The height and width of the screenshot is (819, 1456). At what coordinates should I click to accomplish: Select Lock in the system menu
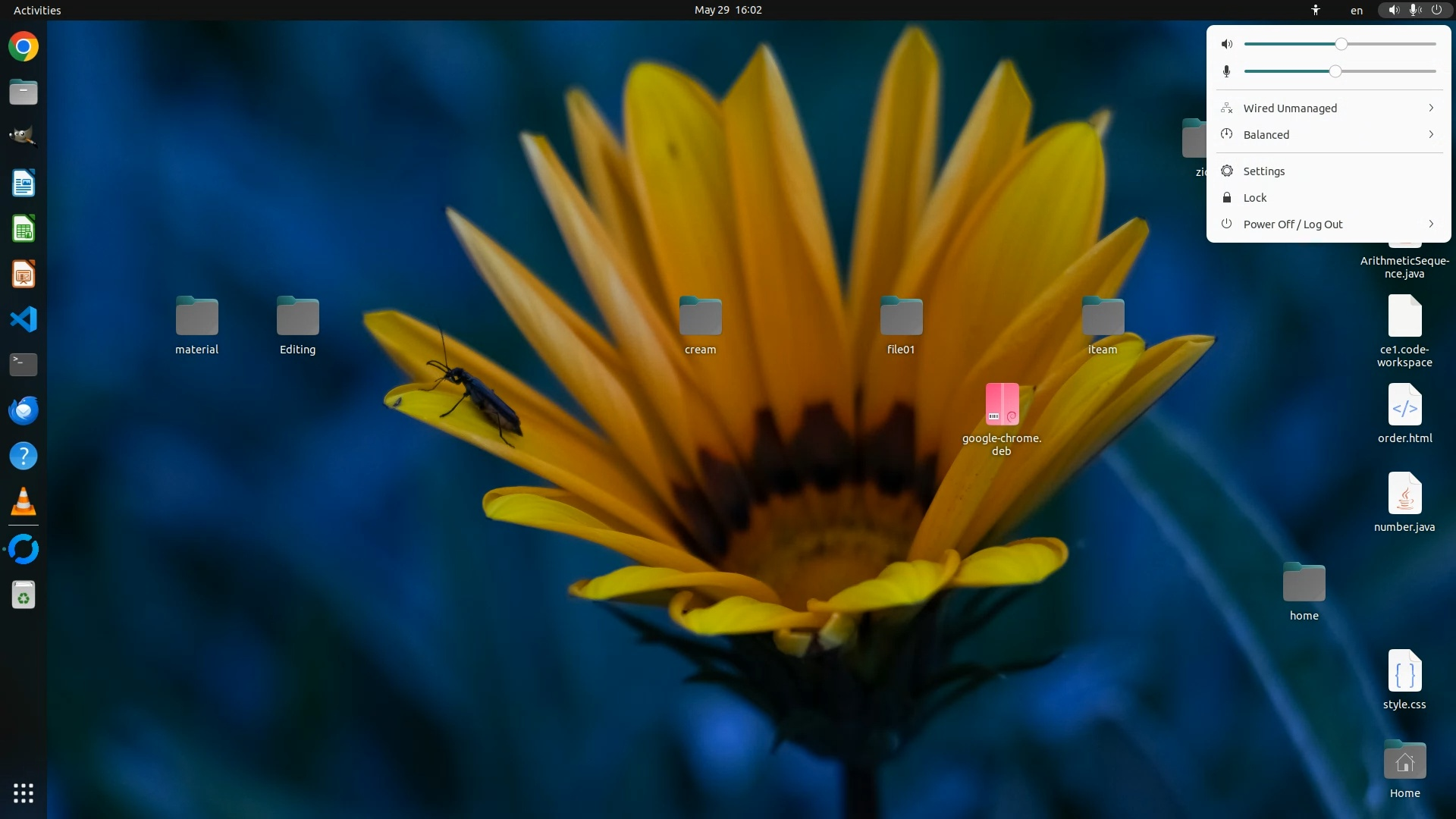[1254, 198]
